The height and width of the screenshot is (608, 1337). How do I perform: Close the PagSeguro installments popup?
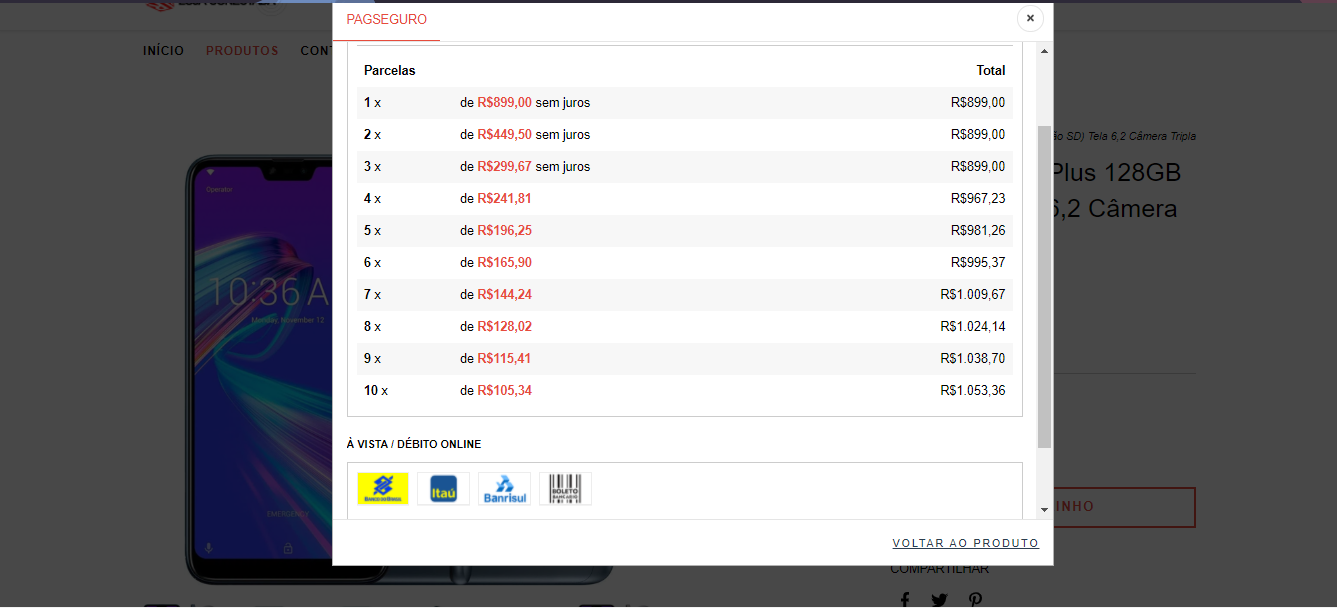(1030, 18)
